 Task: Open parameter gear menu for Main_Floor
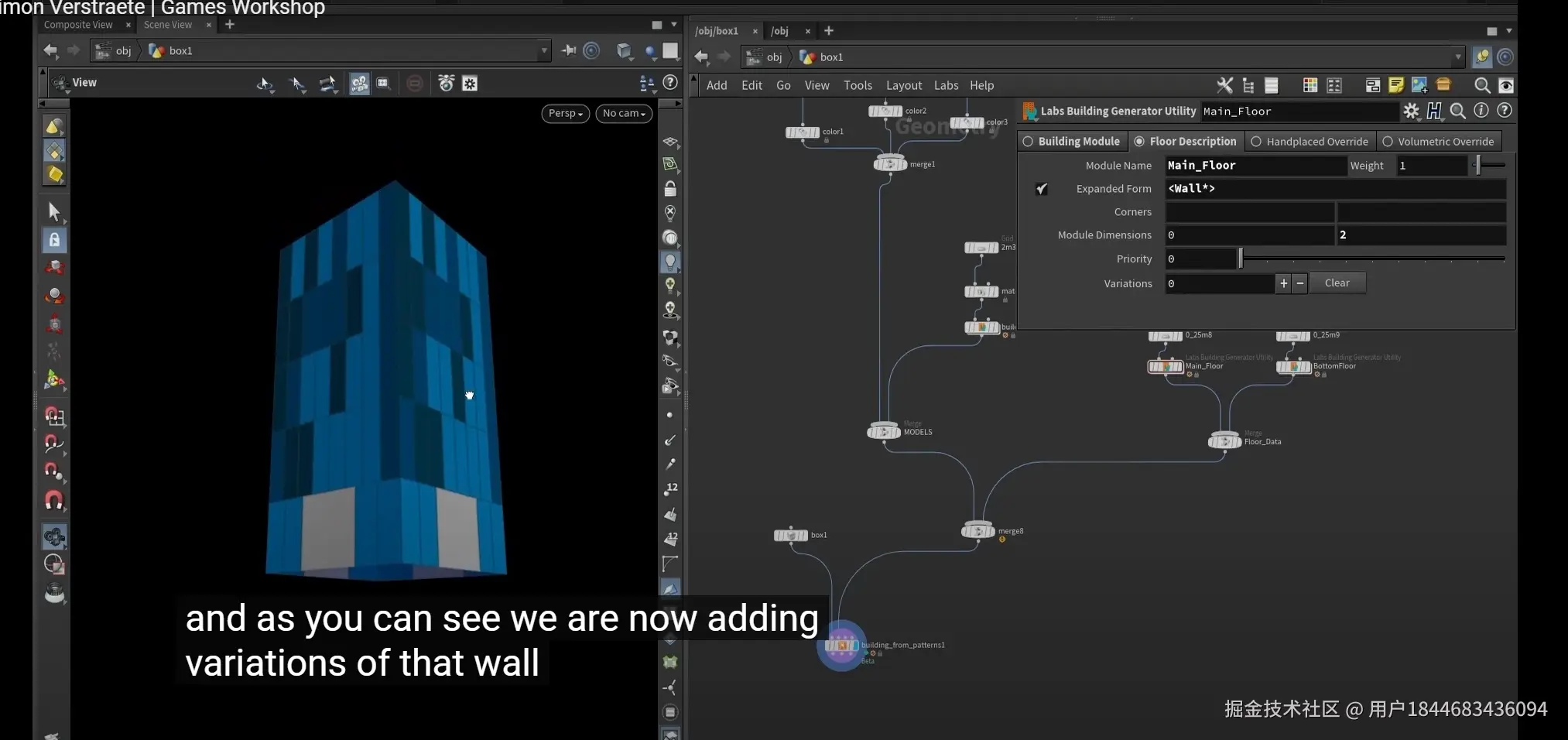(x=1412, y=111)
